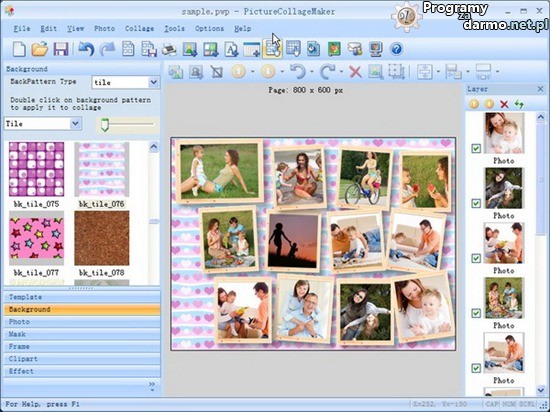Viewport: 550px width, 412px height.
Task: Switch to the Template panel section
Action: click(82, 297)
